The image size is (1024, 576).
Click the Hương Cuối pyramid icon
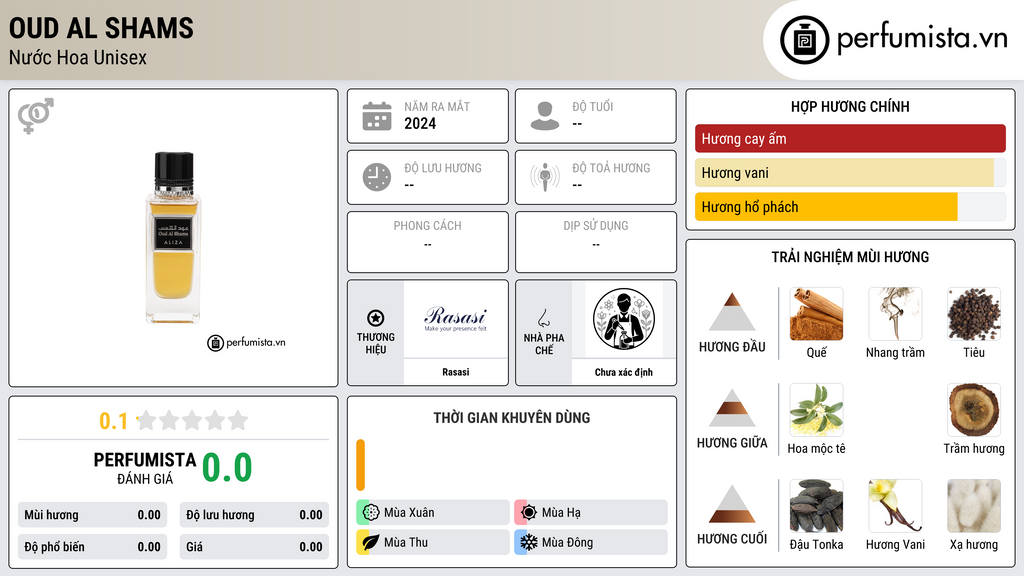tap(732, 504)
